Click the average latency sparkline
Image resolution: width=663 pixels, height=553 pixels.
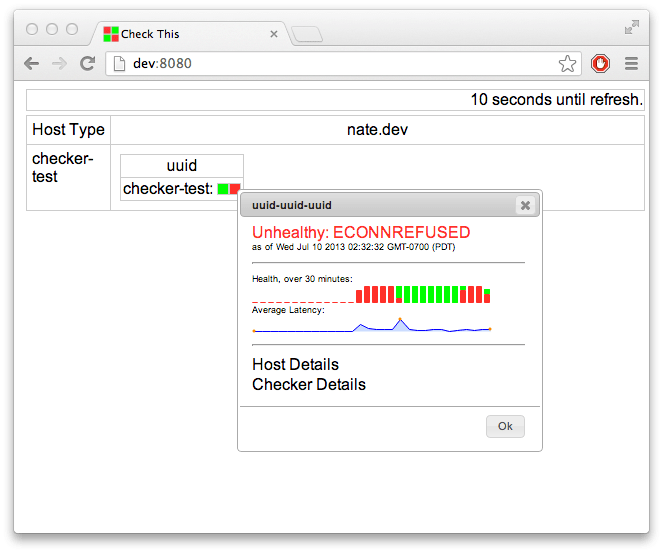point(371,325)
